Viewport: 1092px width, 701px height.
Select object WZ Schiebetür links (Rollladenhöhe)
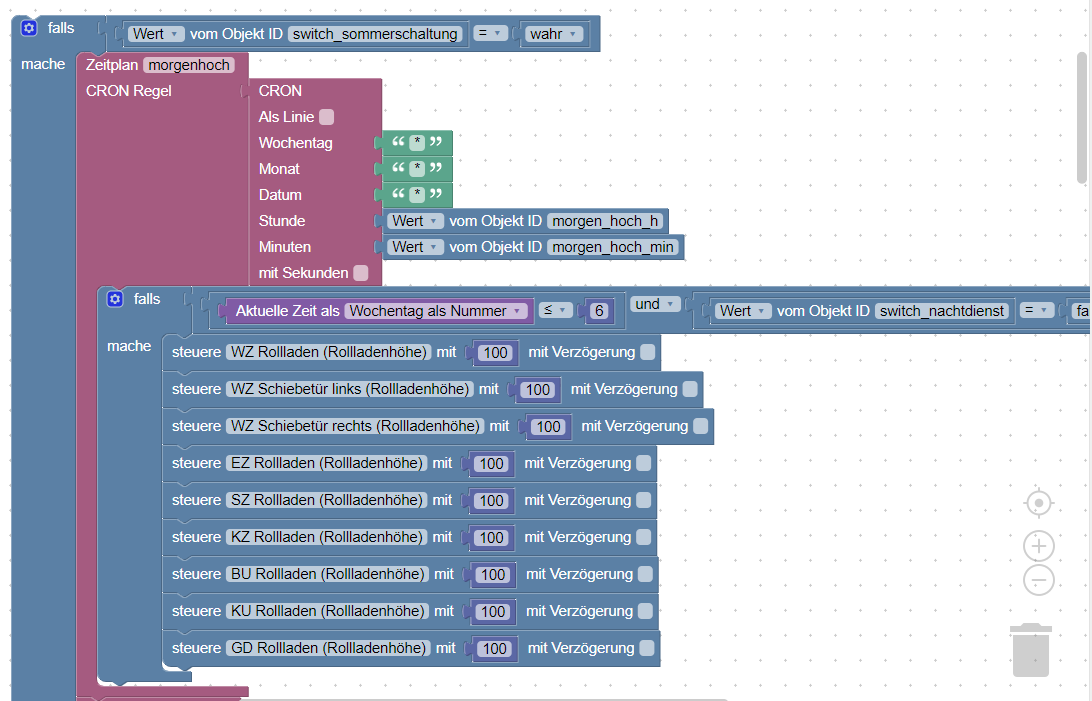(x=350, y=389)
